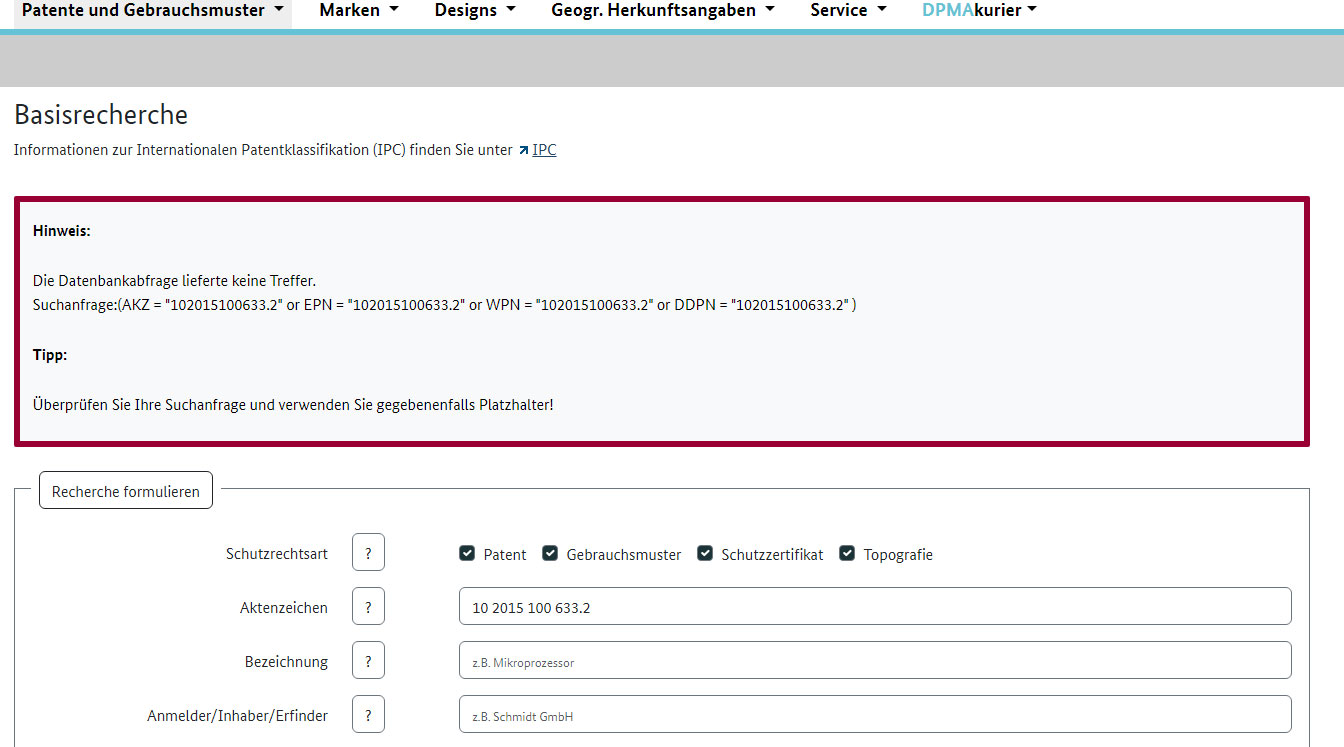This screenshot has width=1344, height=747.
Task: Click the Anmelder/Inhaber/Erfinder input field
Action: (874, 715)
